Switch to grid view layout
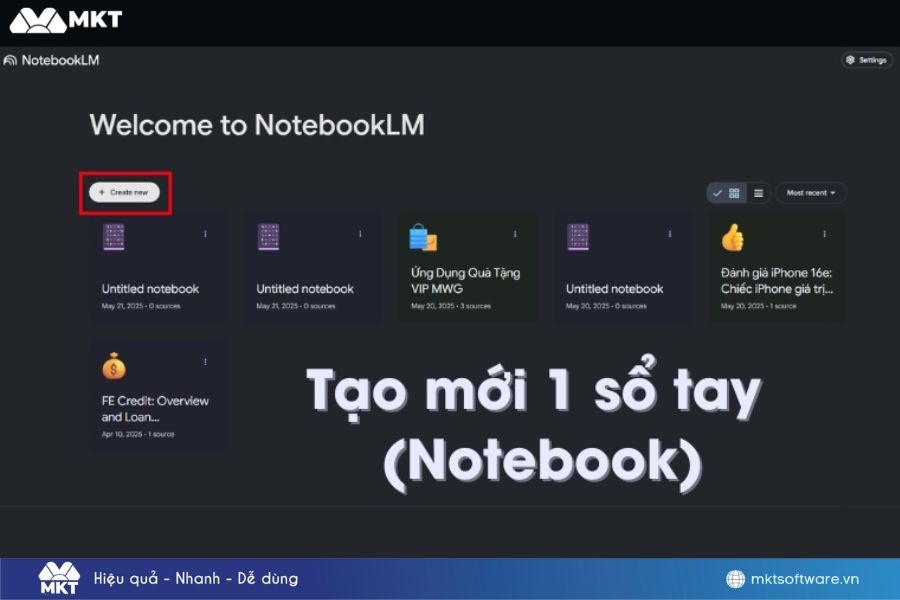The height and width of the screenshot is (600, 900). point(734,193)
